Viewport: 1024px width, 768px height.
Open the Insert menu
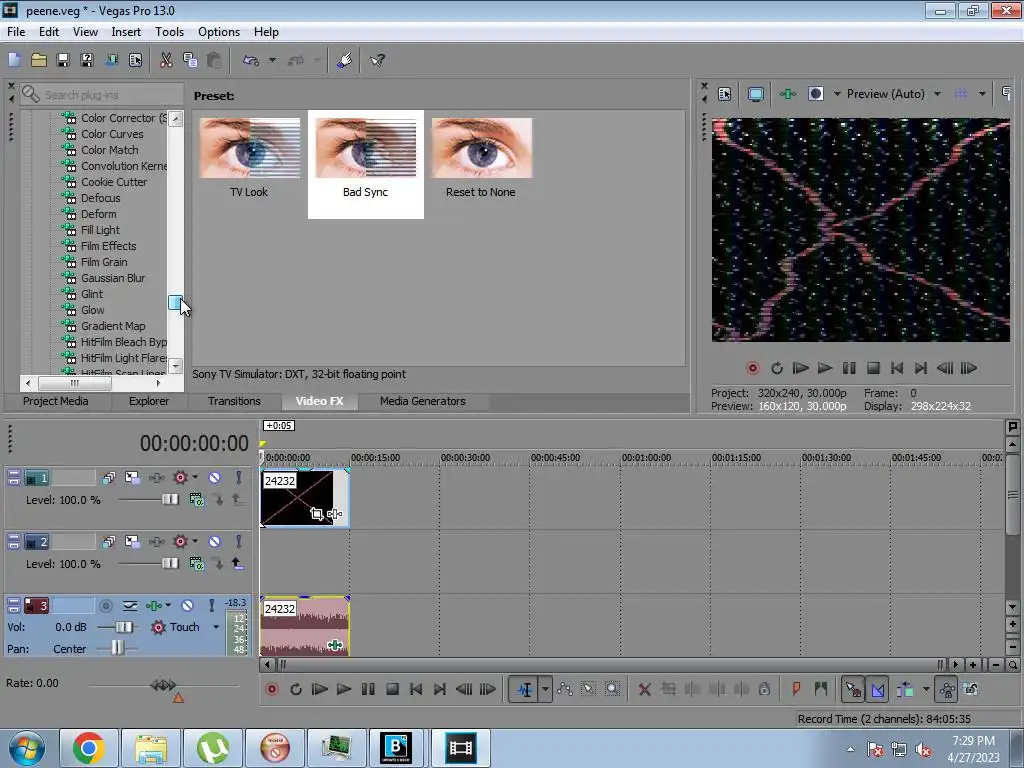coord(126,31)
